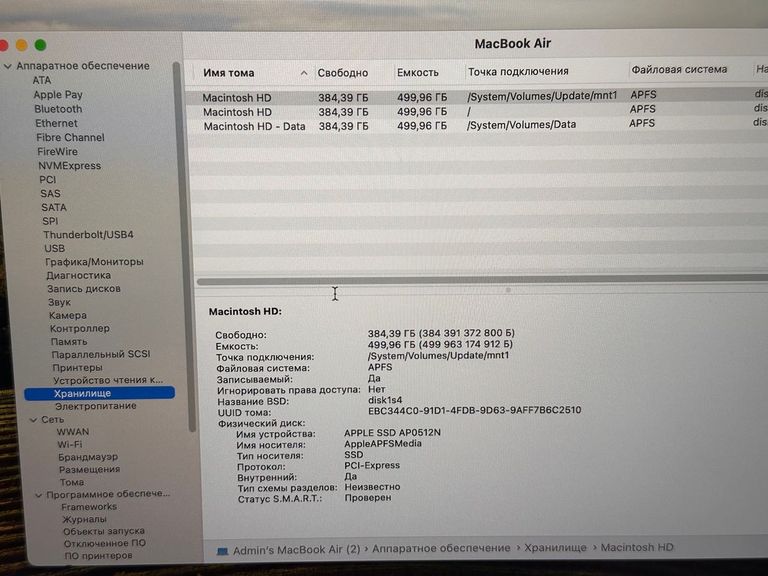Select Принтеры in sidebar
The width and height of the screenshot is (768, 576).
(77, 367)
